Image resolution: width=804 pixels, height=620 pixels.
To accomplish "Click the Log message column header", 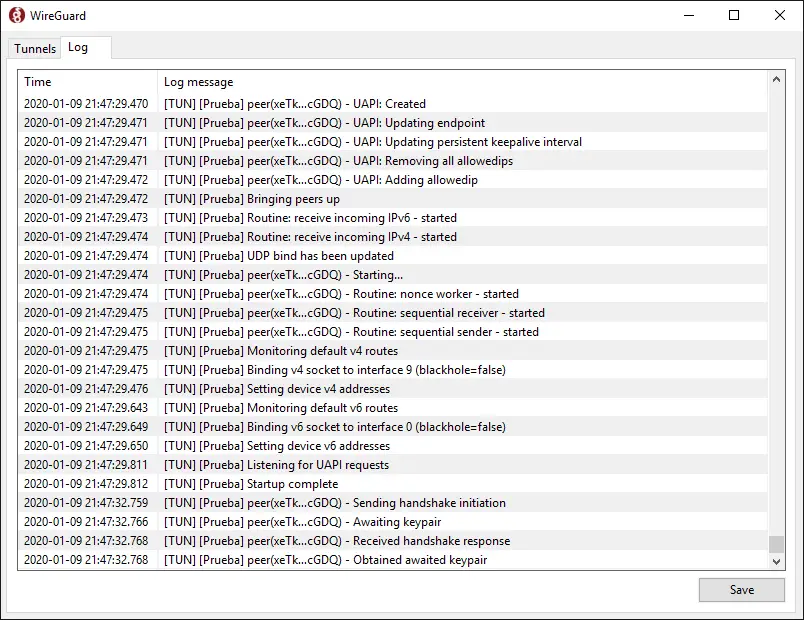I will (461, 82).
